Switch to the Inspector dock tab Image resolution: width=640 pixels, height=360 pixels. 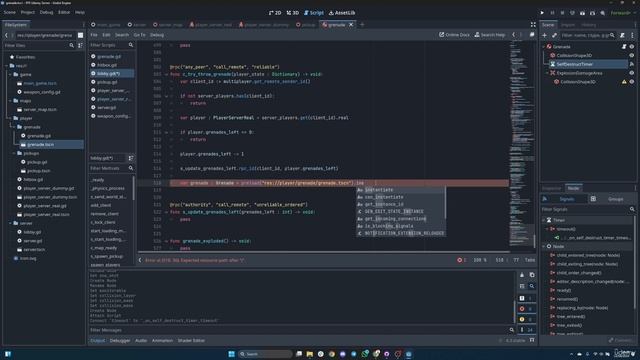552,188
